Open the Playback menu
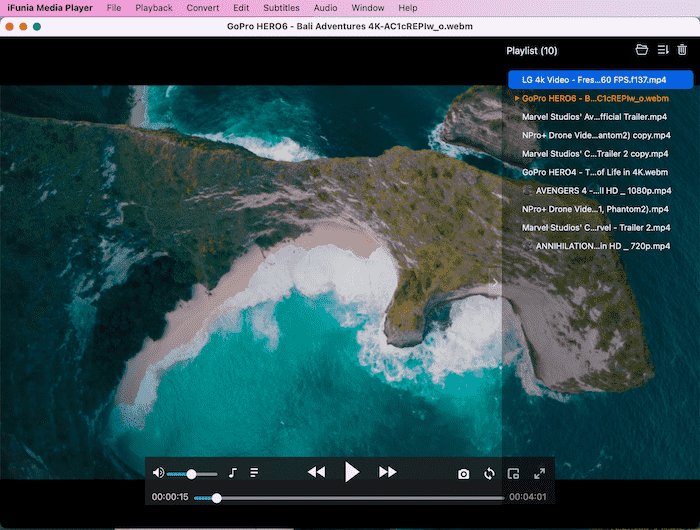 coord(153,7)
